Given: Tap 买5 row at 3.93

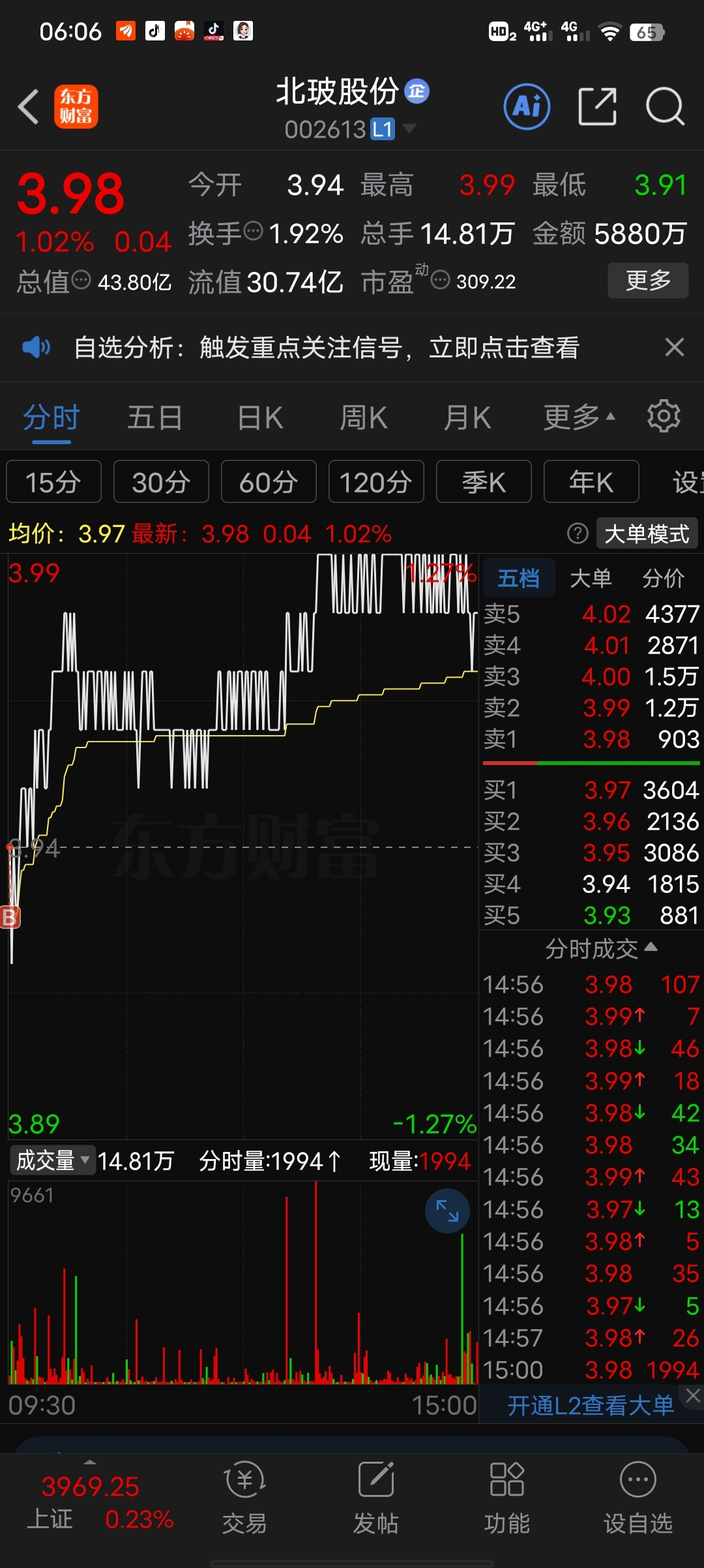Looking at the screenshot, I should pyautogui.click(x=592, y=915).
